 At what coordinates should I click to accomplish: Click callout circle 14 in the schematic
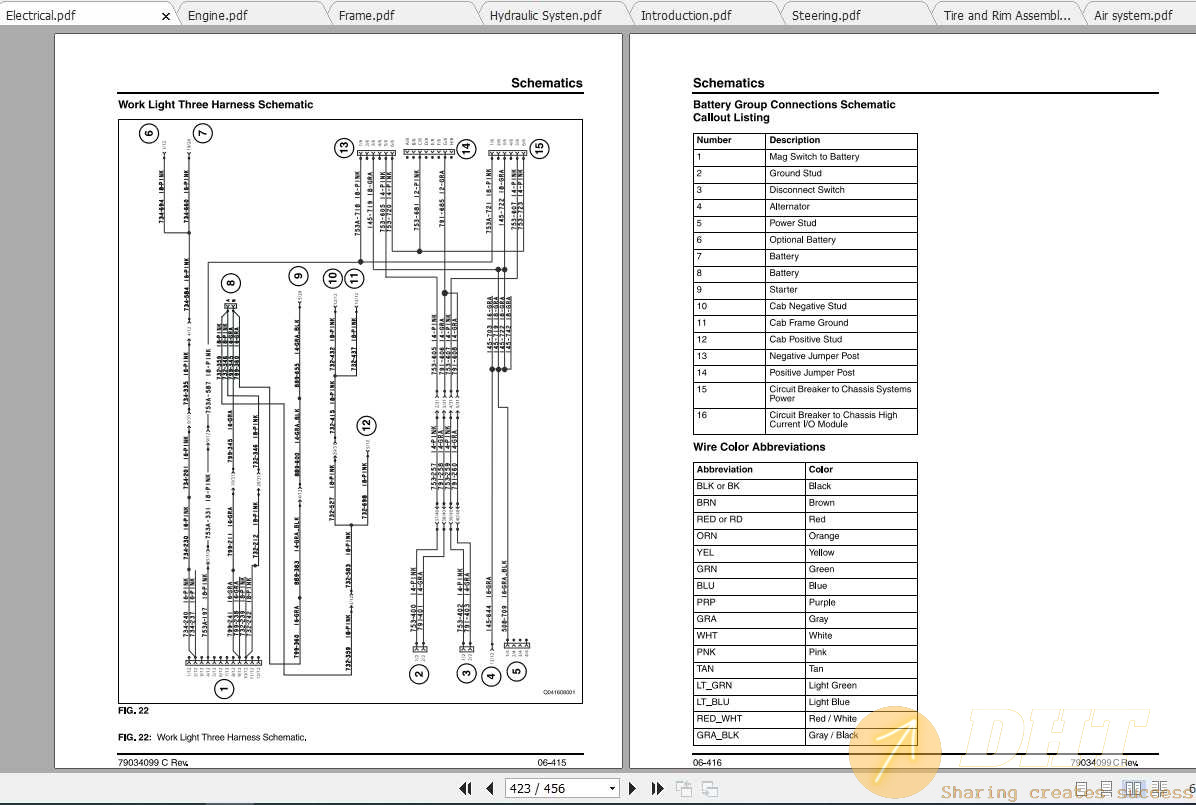[466, 148]
